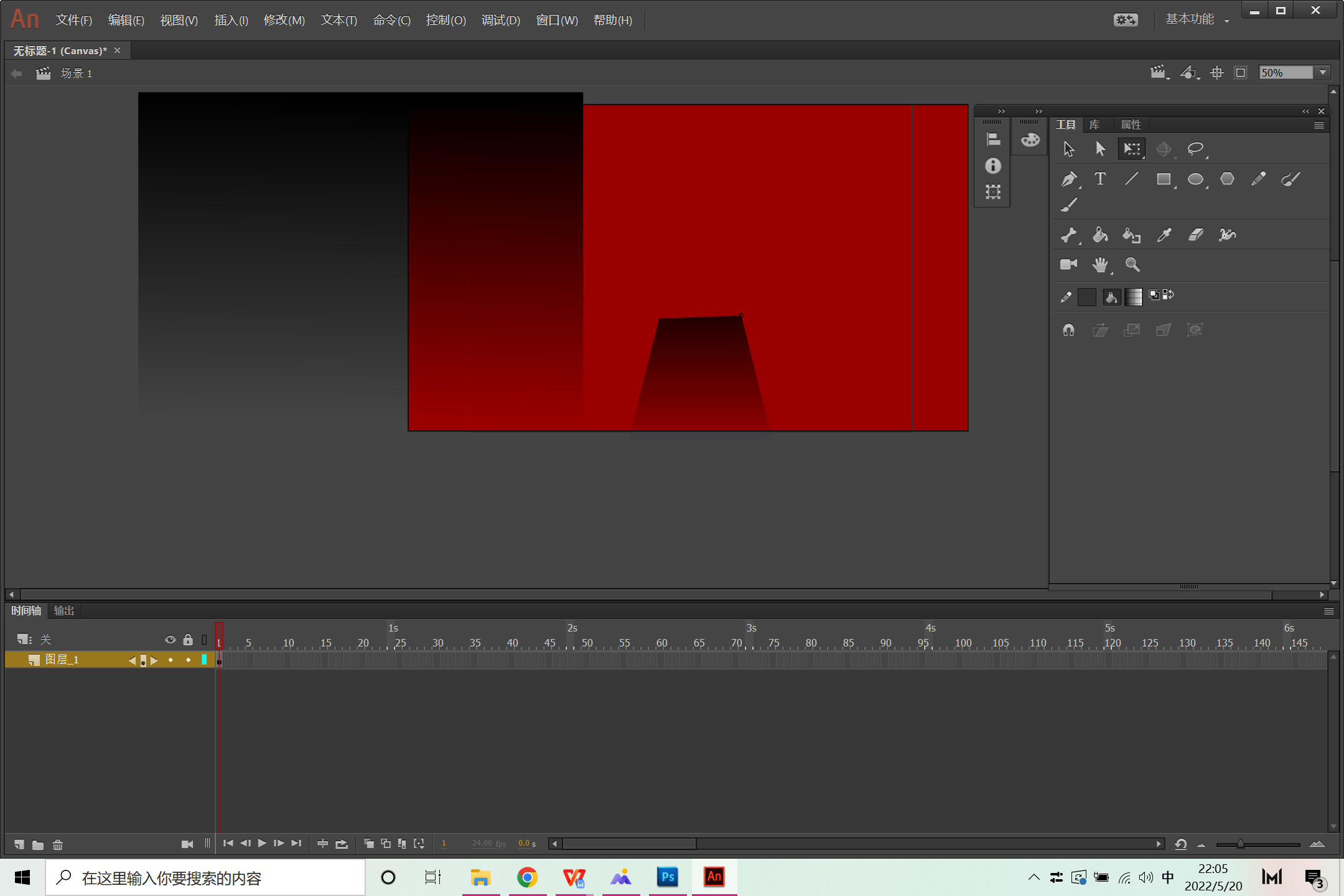Open the 修改(M) menu
Image resolution: width=1344 pixels, height=896 pixels.
[x=284, y=20]
